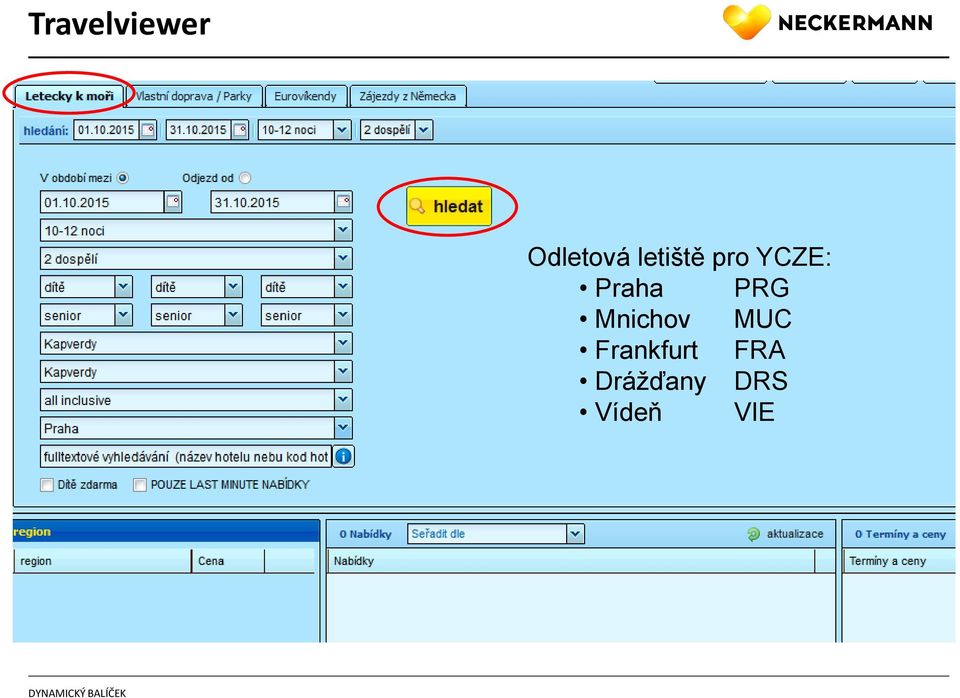Viewport: 960px width, 698px height.
Task: Expand the third 'dítě' dropdown
Action: click(x=343, y=287)
